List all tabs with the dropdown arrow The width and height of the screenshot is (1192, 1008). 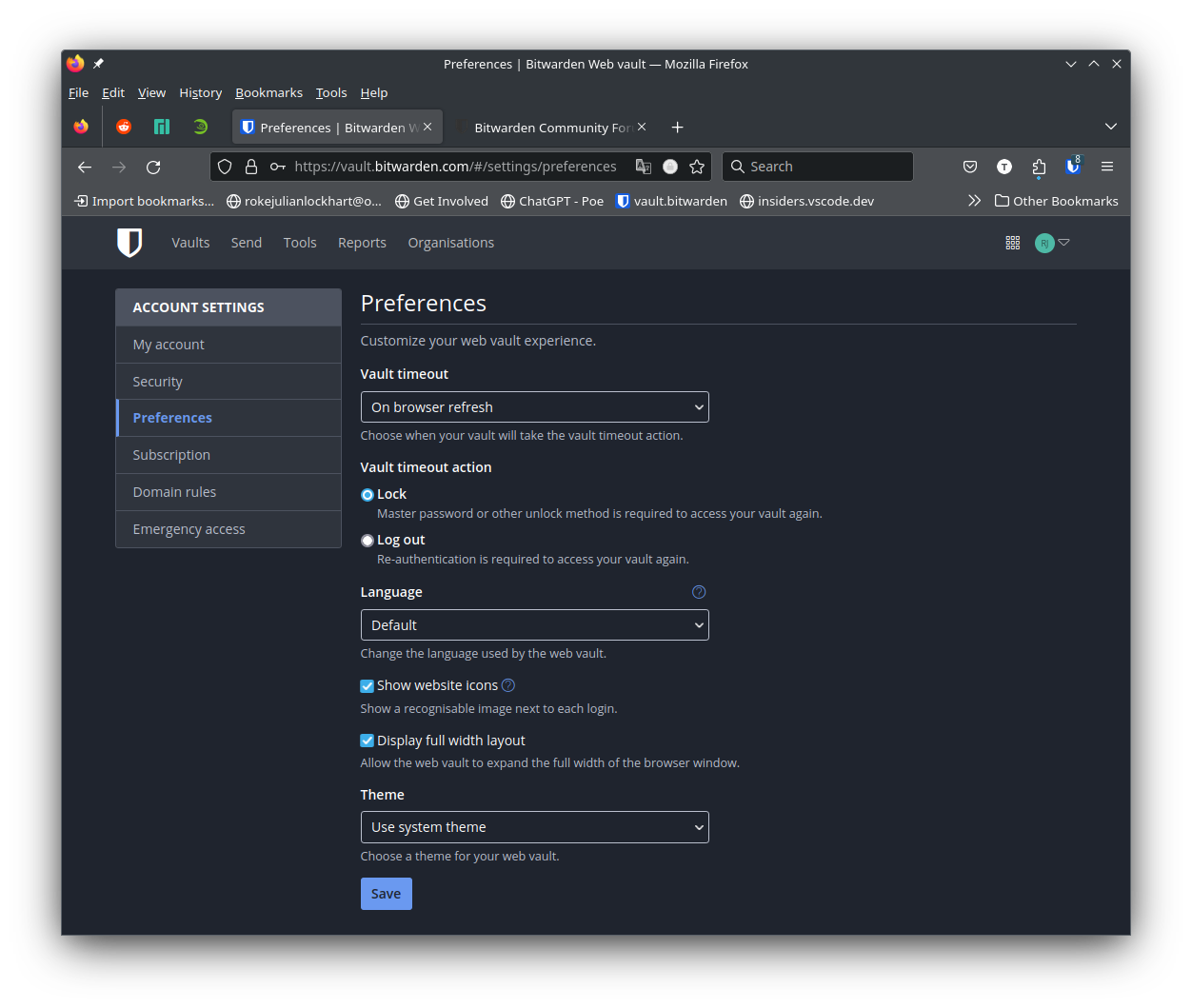pos(1111,127)
